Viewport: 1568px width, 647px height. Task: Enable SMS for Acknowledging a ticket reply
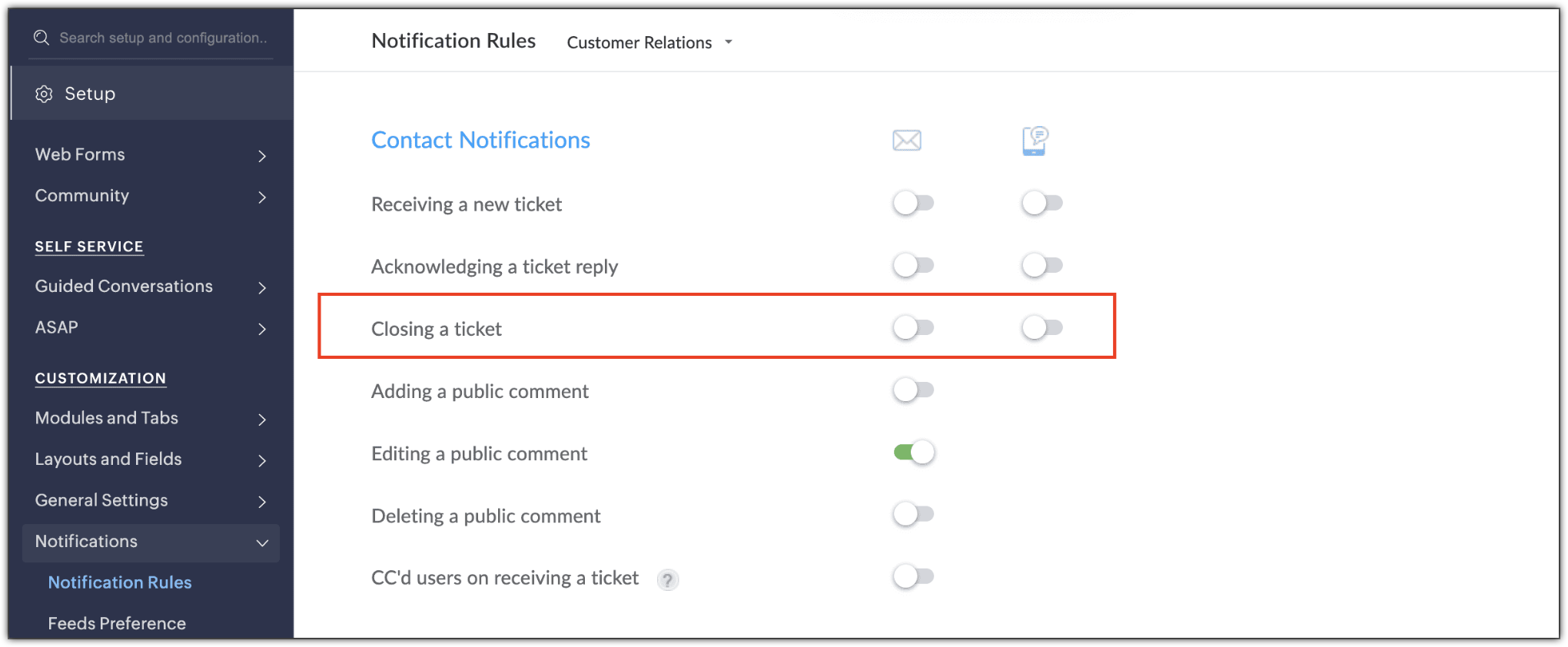point(1041,266)
